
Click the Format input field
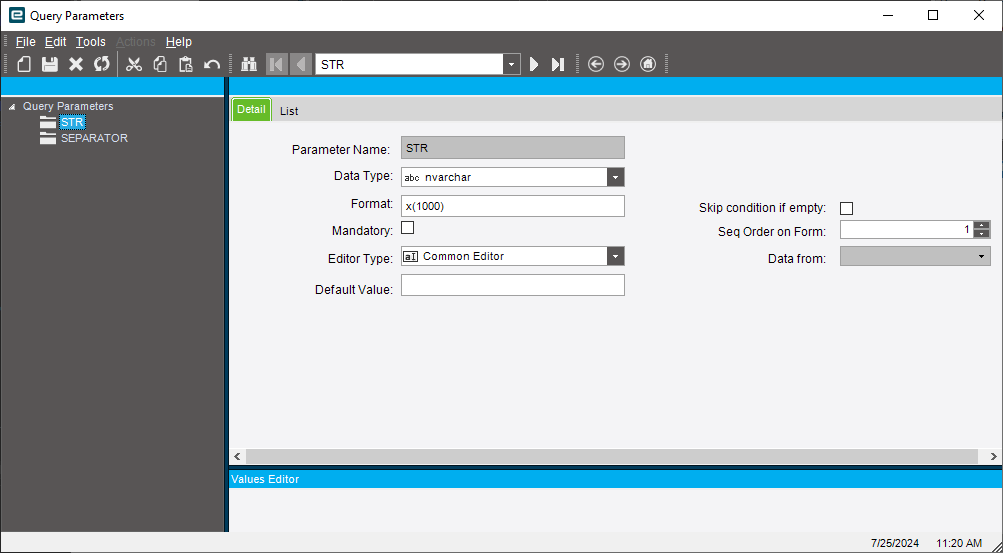coord(512,206)
